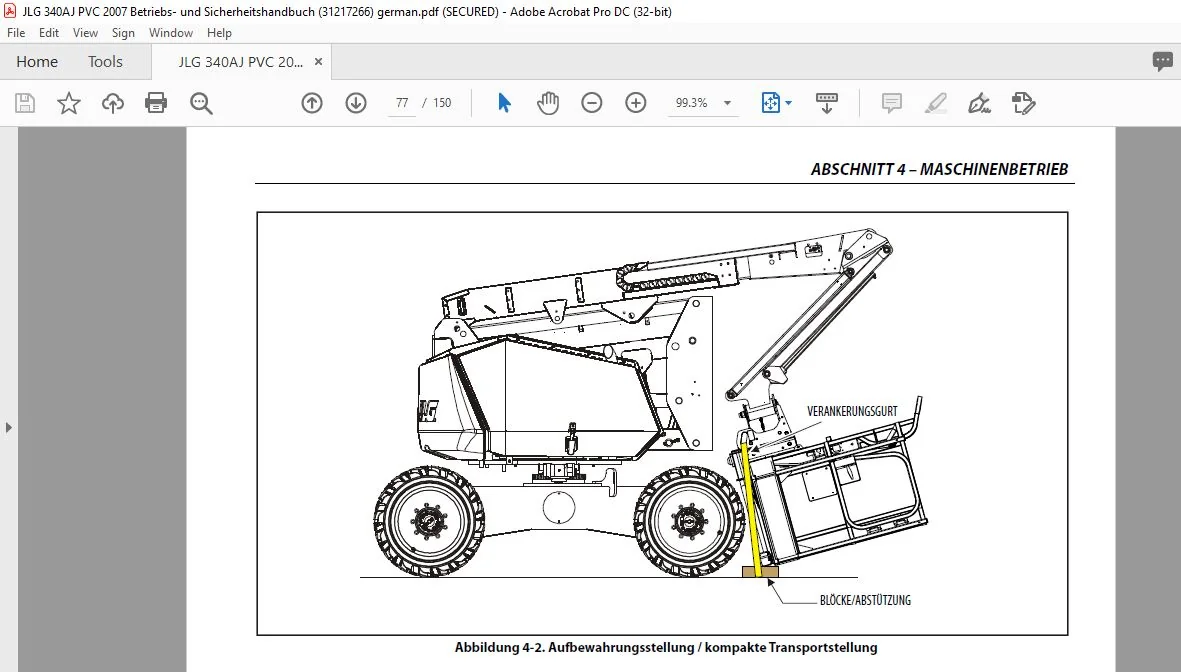
Task: Add a sticky note comment
Action: tap(892, 103)
